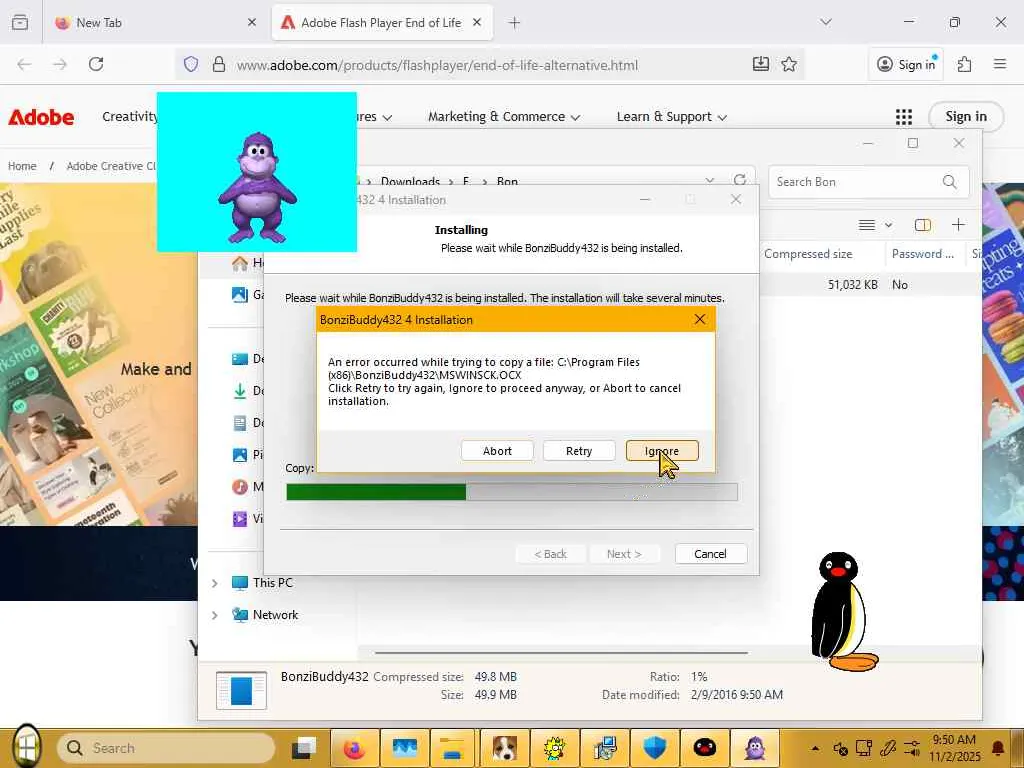Open a new Firefox tab

515,22
